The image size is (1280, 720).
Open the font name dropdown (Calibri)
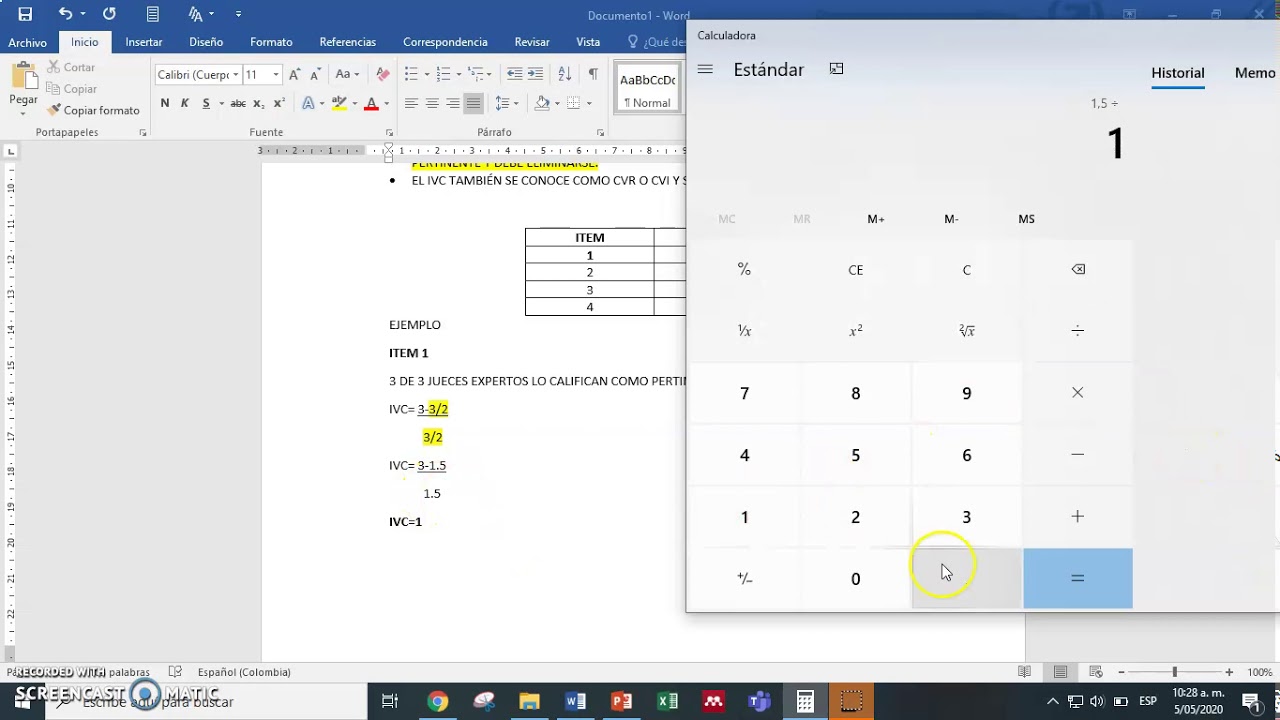tap(236, 75)
